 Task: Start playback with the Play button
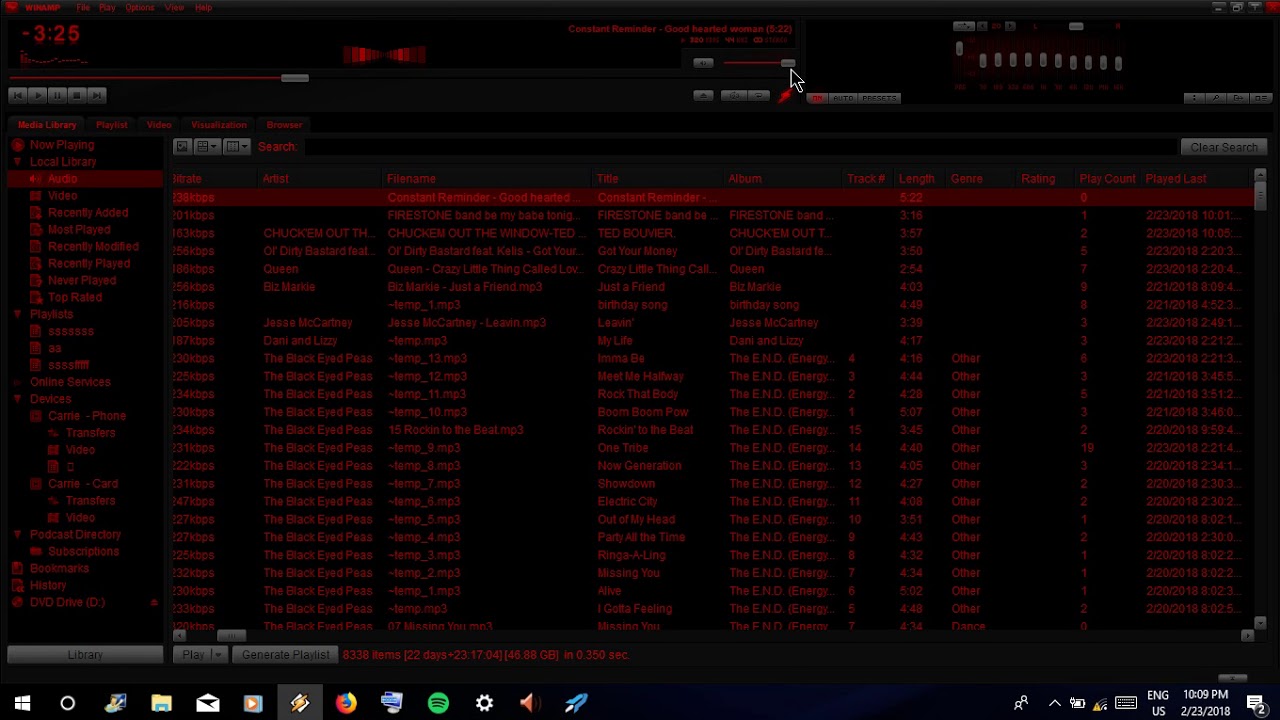coord(37,95)
